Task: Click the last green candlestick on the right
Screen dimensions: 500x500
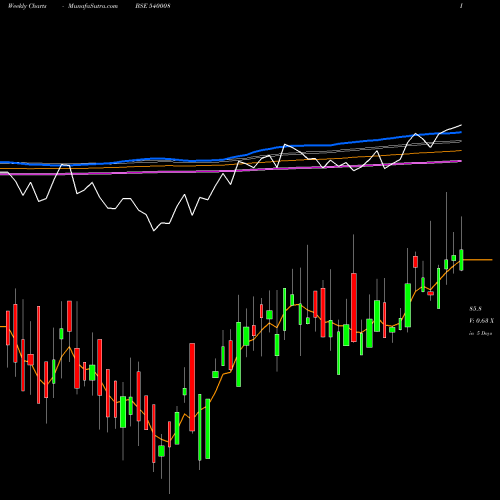Action: 461,260
